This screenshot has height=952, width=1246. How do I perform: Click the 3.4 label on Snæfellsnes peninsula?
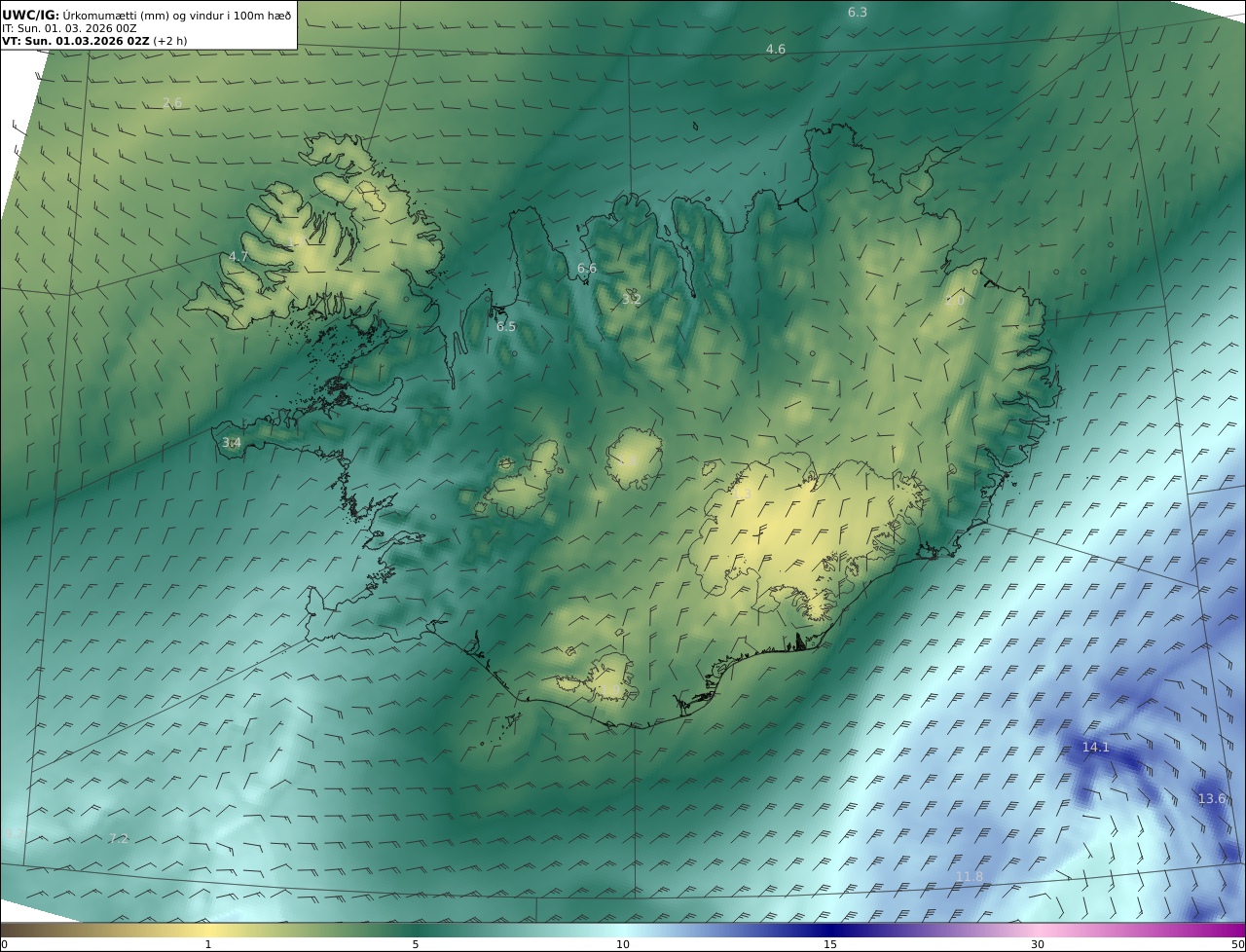232,443
